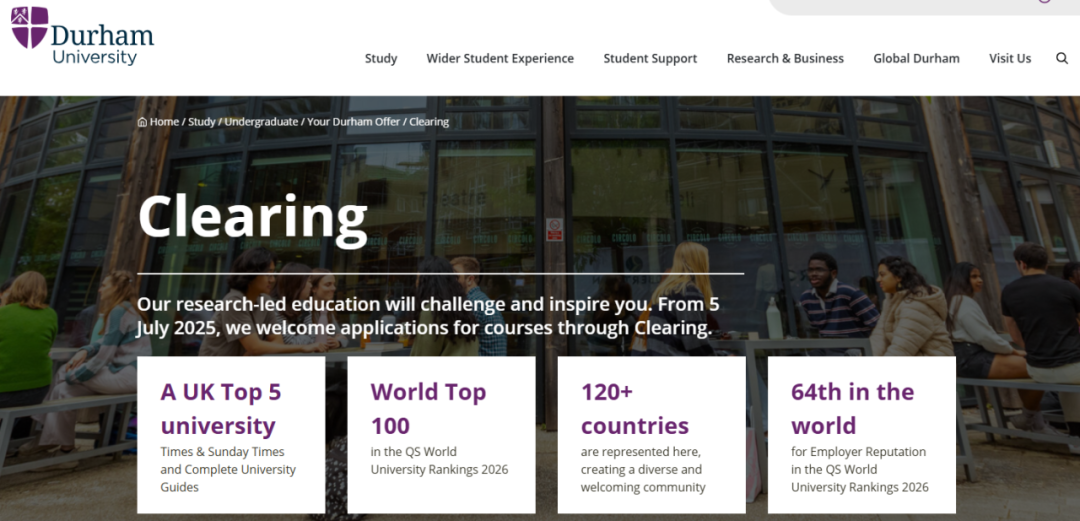Screen dimensions: 1080x521
Task: Click the Durham University logo
Action: tap(82, 37)
